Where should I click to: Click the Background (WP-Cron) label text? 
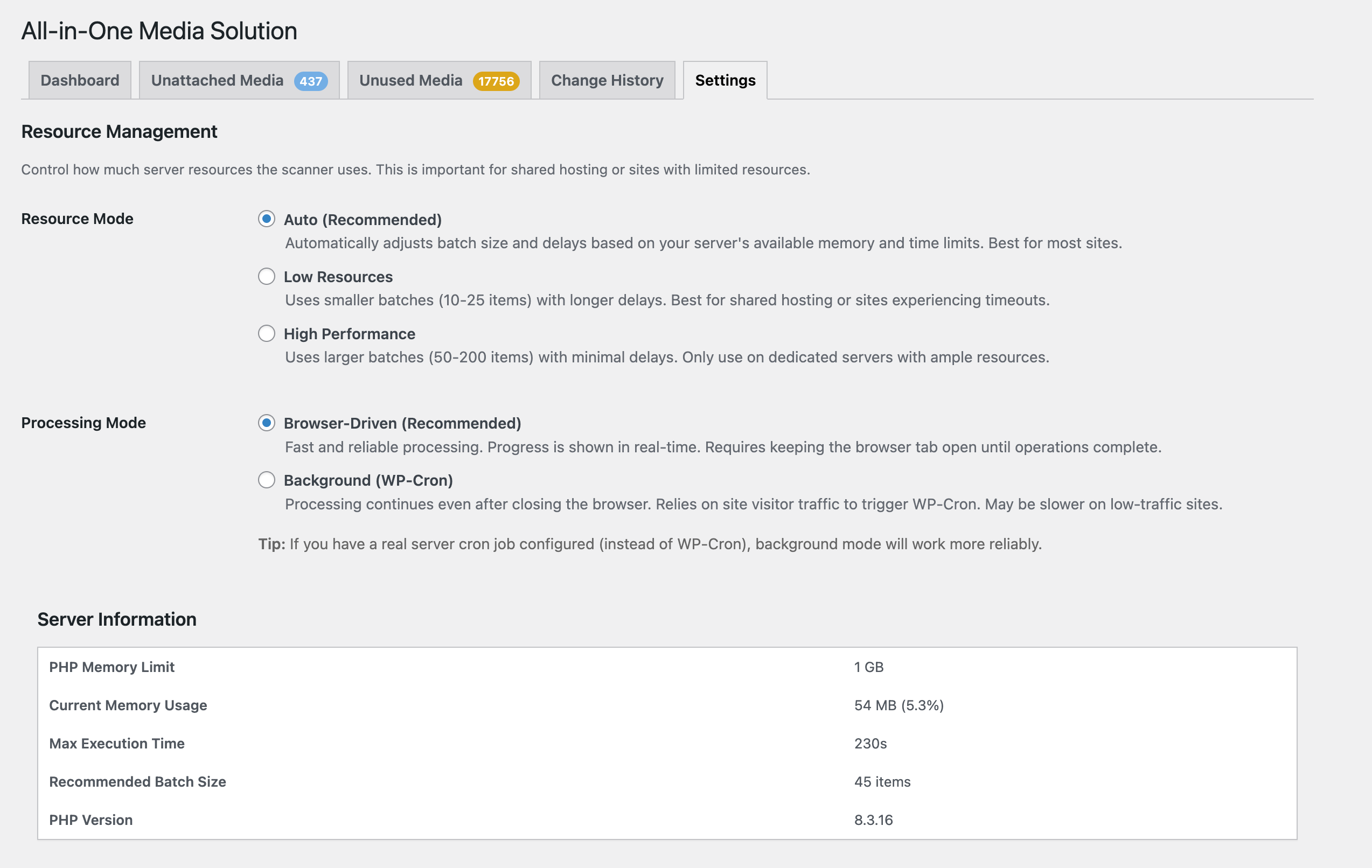point(368,480)
